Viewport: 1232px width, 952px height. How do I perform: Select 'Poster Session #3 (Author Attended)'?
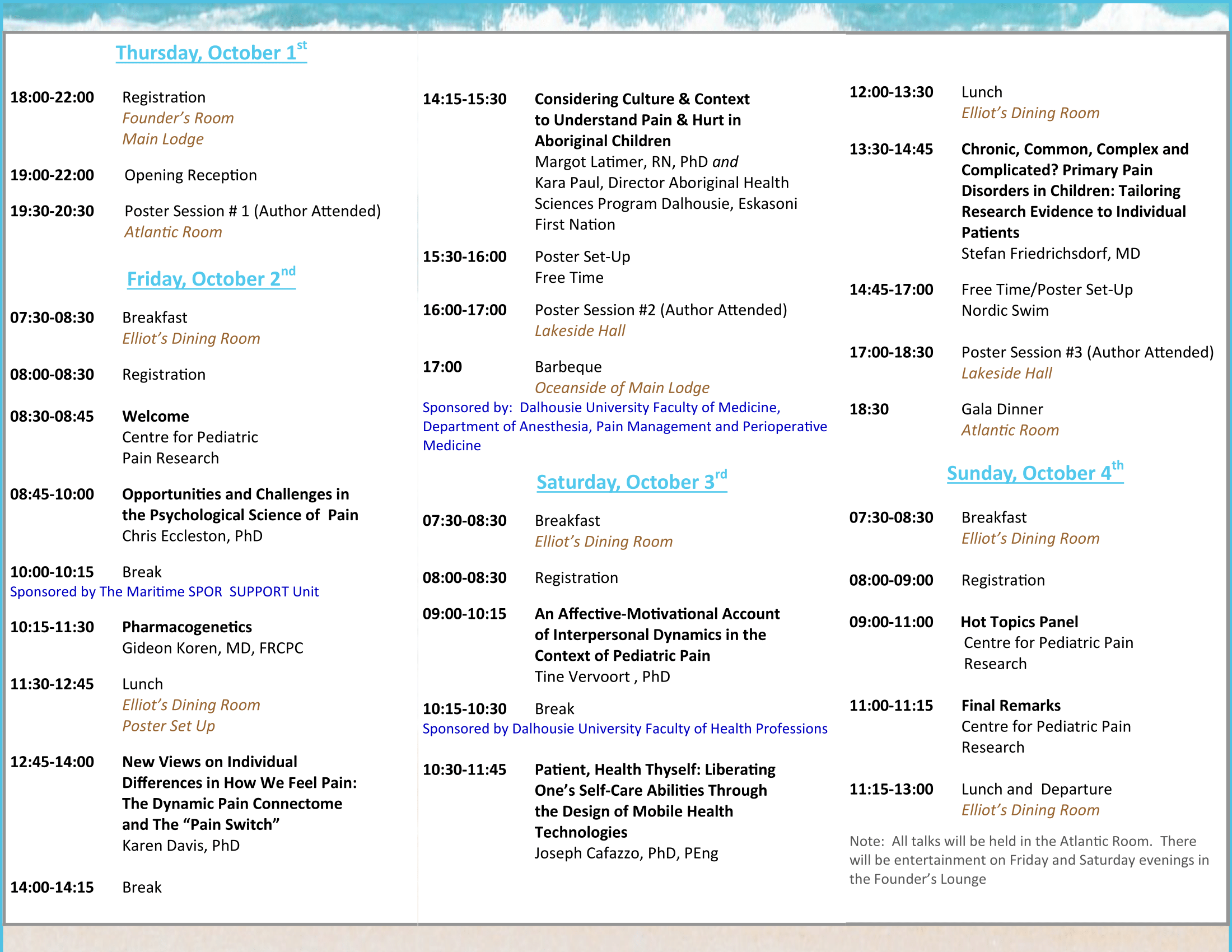[x=1087, y=352]
